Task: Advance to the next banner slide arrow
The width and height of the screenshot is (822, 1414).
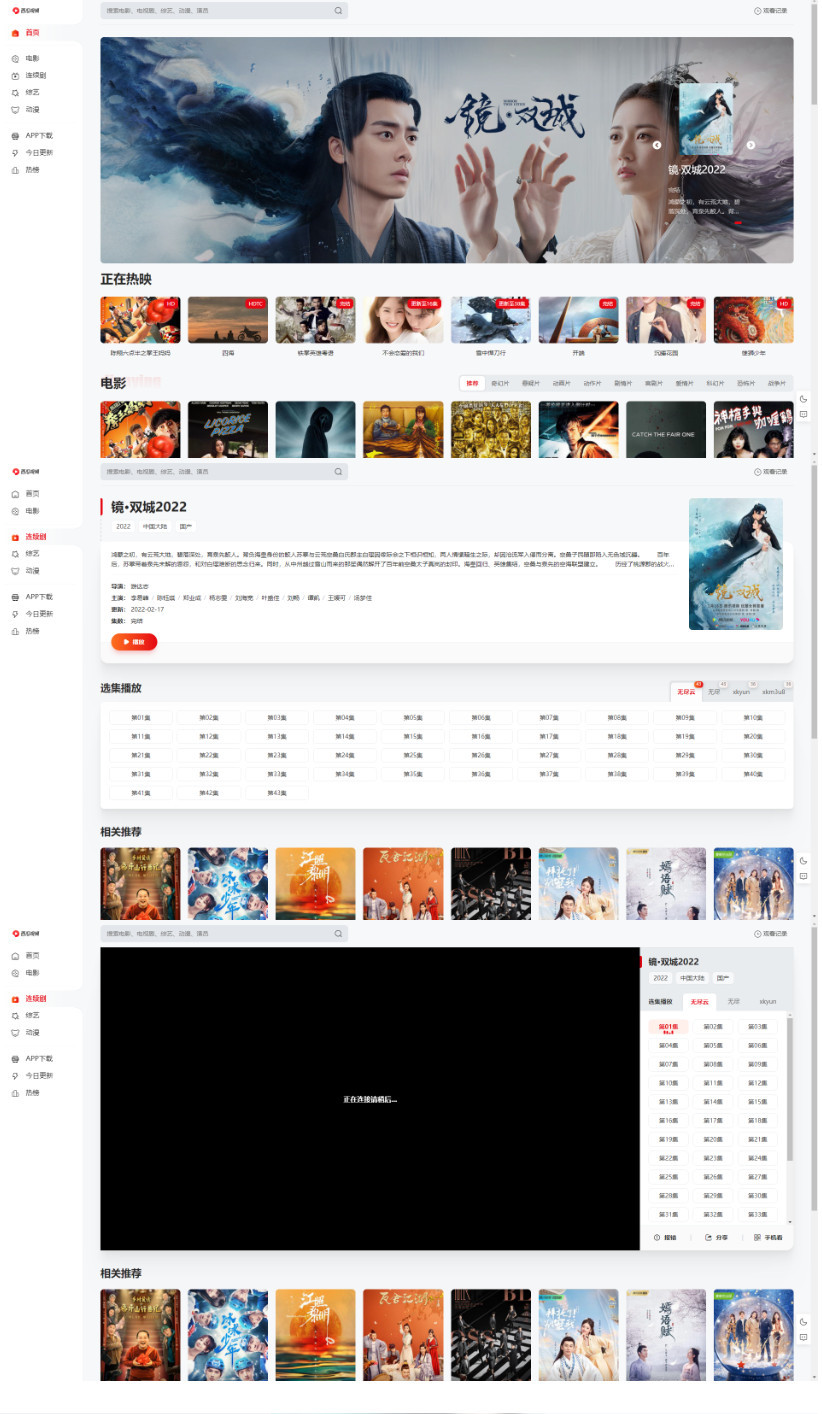Action: 751,145
